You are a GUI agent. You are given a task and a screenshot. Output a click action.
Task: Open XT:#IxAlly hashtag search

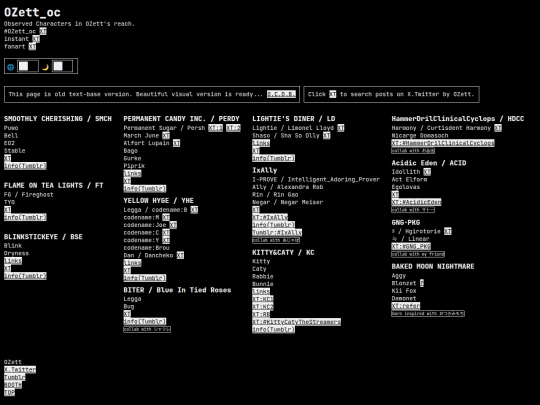pos(270,217)
